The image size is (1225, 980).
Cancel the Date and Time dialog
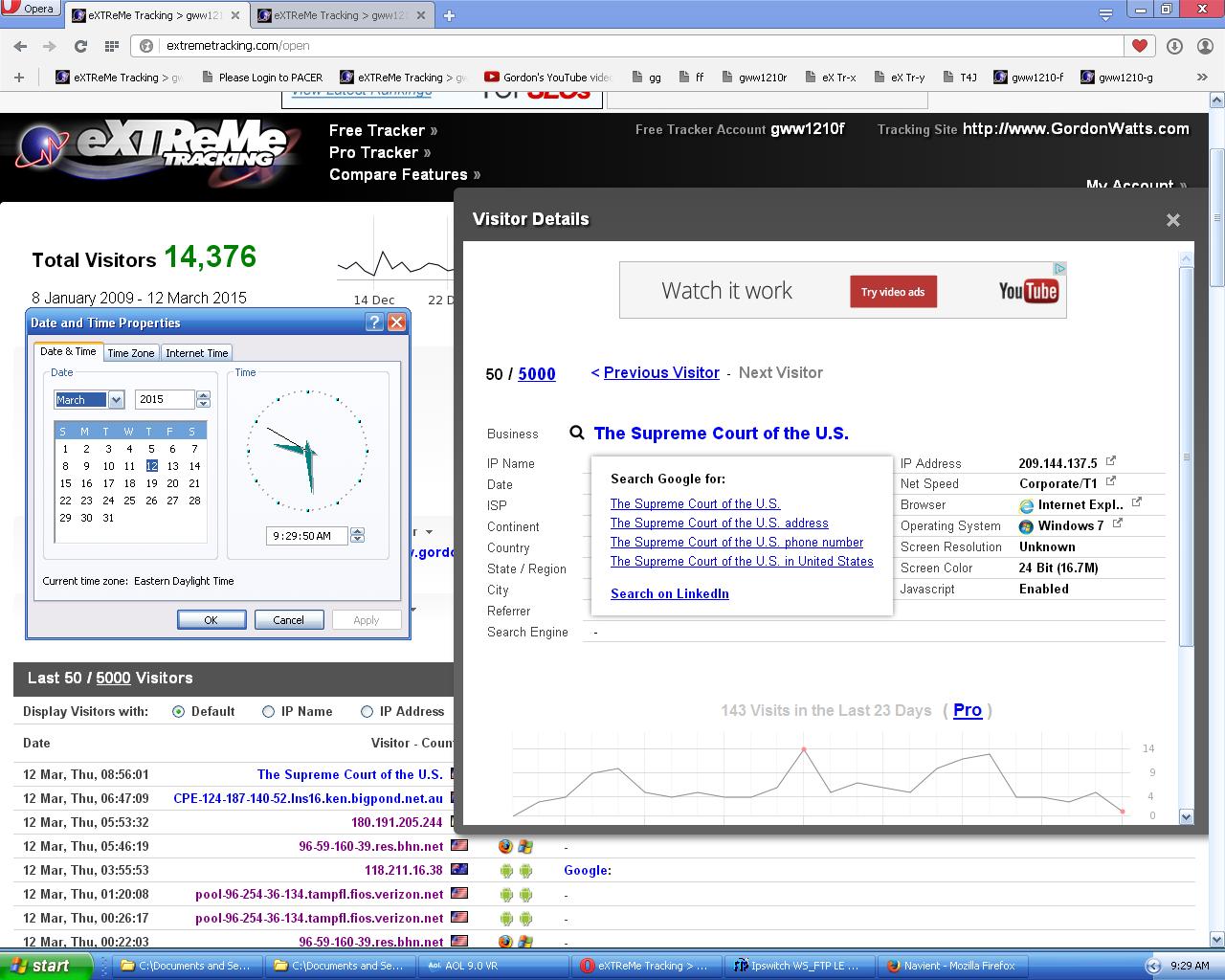tap(288, 620)
